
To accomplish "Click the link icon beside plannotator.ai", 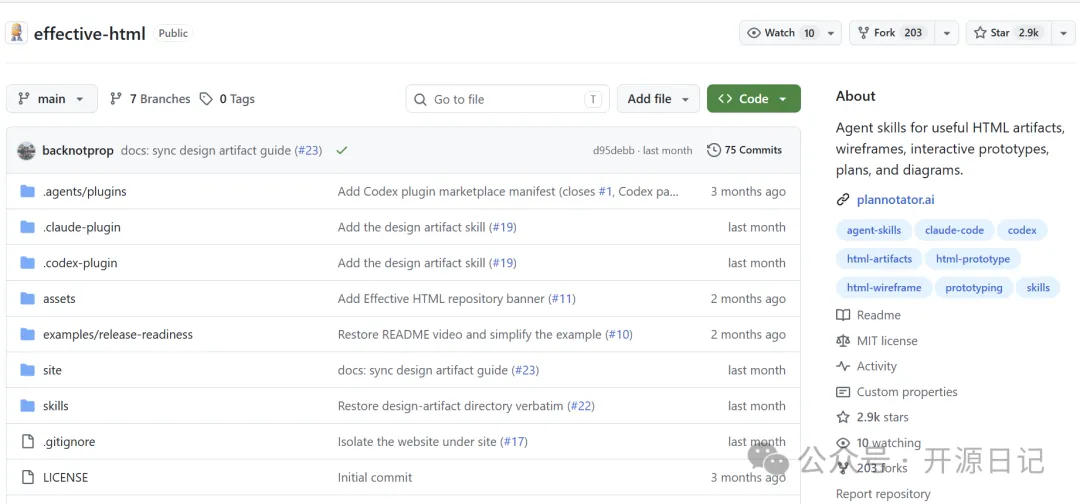I will tap(843, 200).
